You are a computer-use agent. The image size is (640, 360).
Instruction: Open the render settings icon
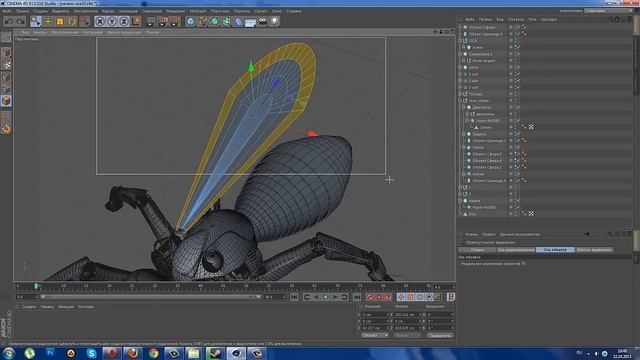[x=175, y=21]
